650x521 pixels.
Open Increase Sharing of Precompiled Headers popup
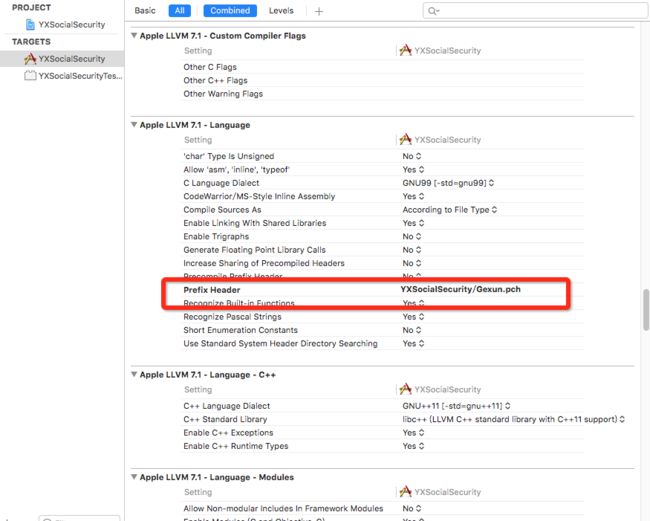(412, 263)
